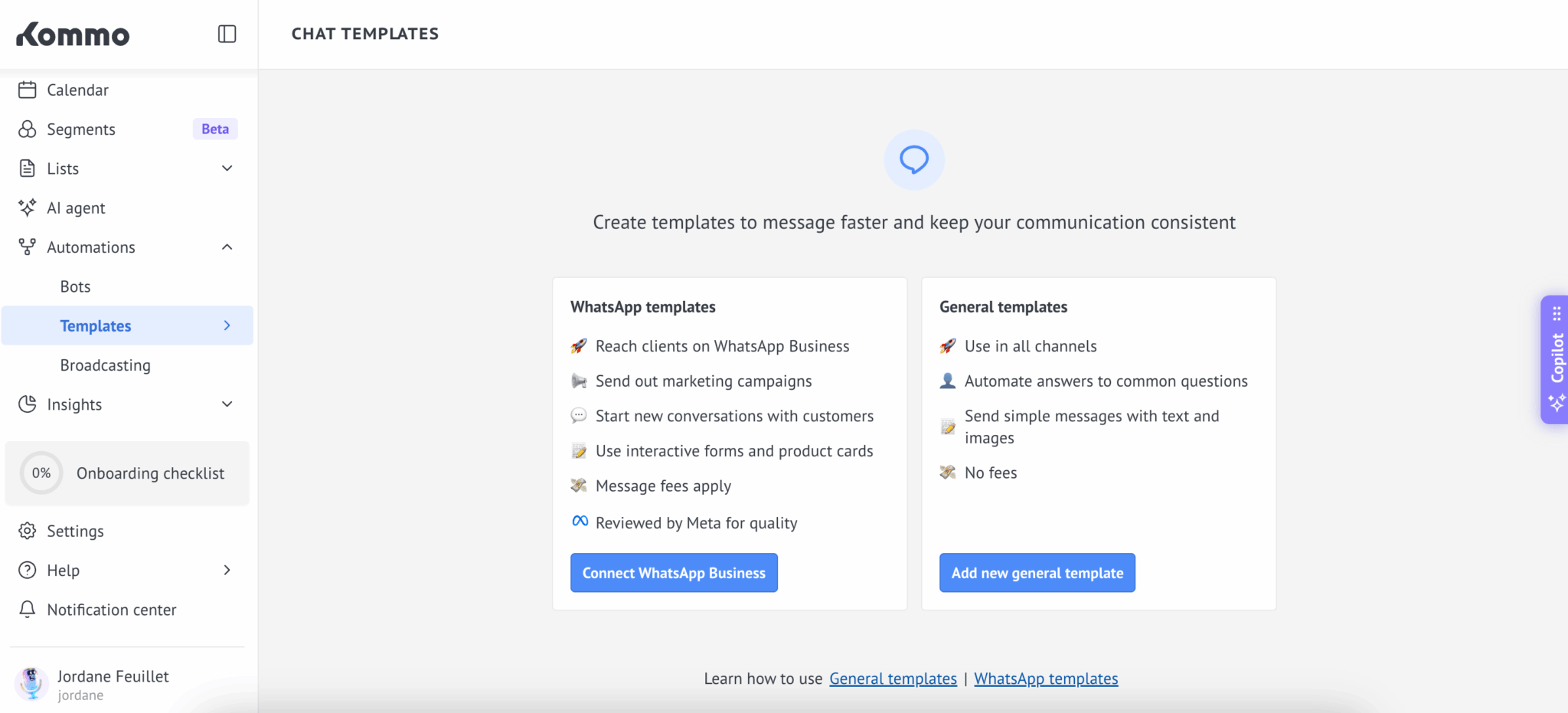
Task: Click the rocket icon in WhatsApp templates
Action: pos(579,346)
